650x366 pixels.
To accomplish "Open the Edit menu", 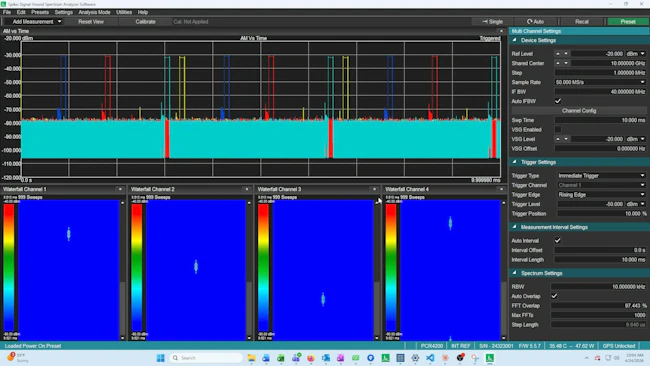I will point(21,12).
